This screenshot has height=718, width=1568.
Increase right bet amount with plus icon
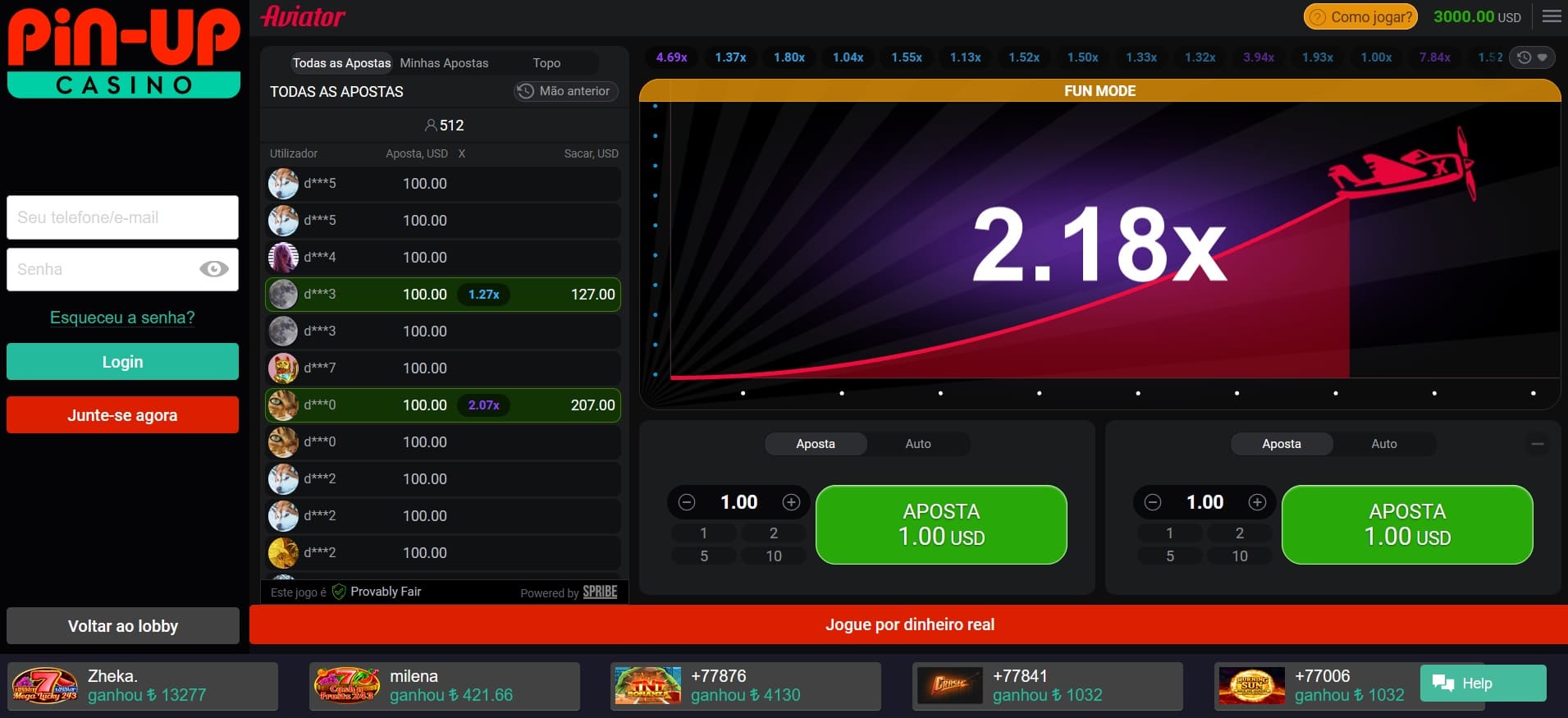[x=1257, y=502]
